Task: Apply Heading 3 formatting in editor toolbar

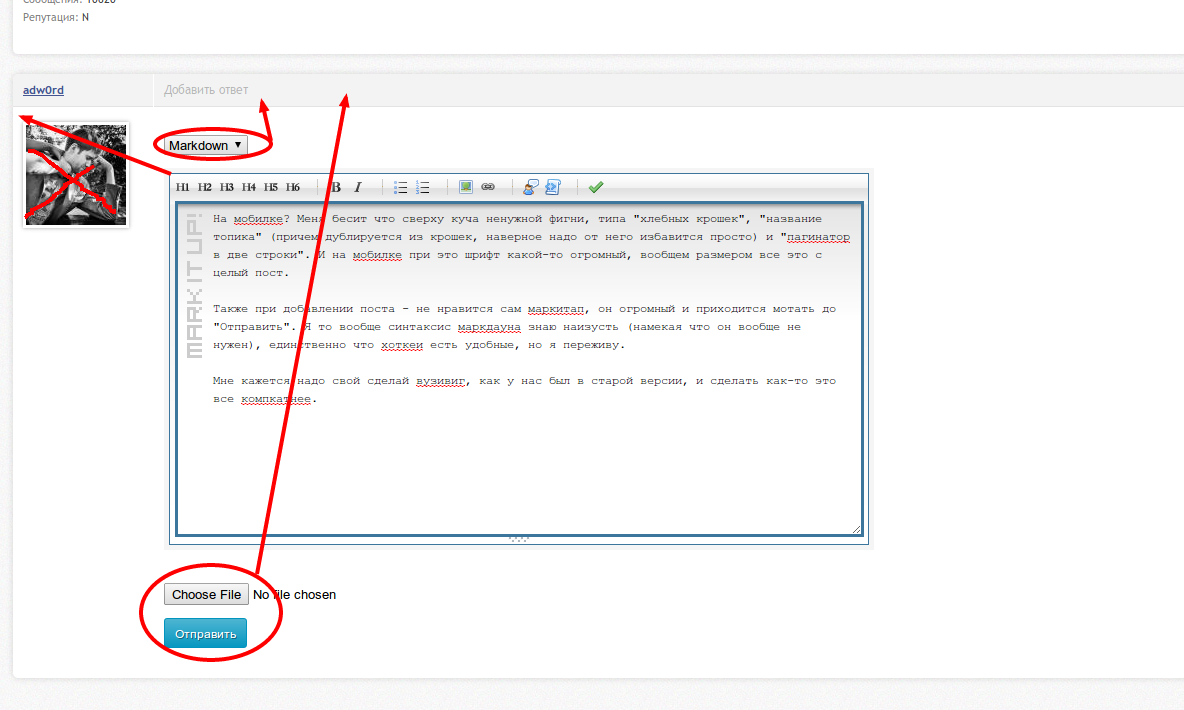Action: [227, 187]
